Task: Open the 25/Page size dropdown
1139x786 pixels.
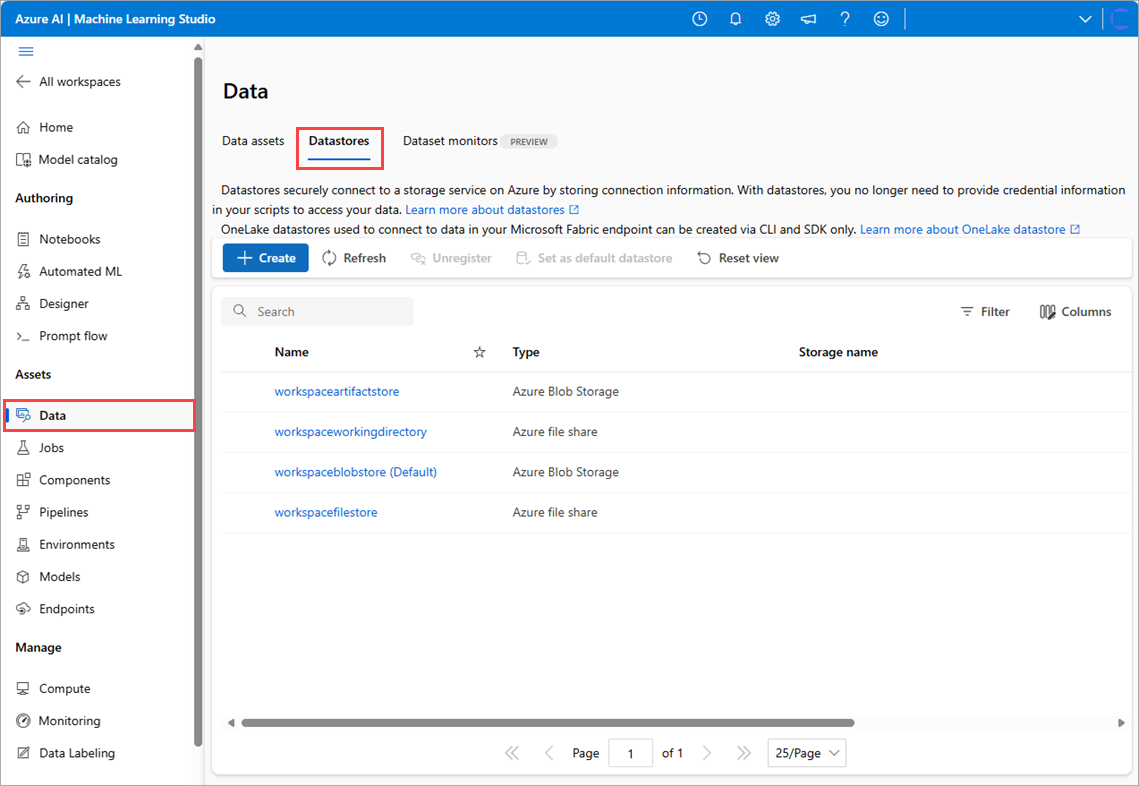Action: [806, 753]
